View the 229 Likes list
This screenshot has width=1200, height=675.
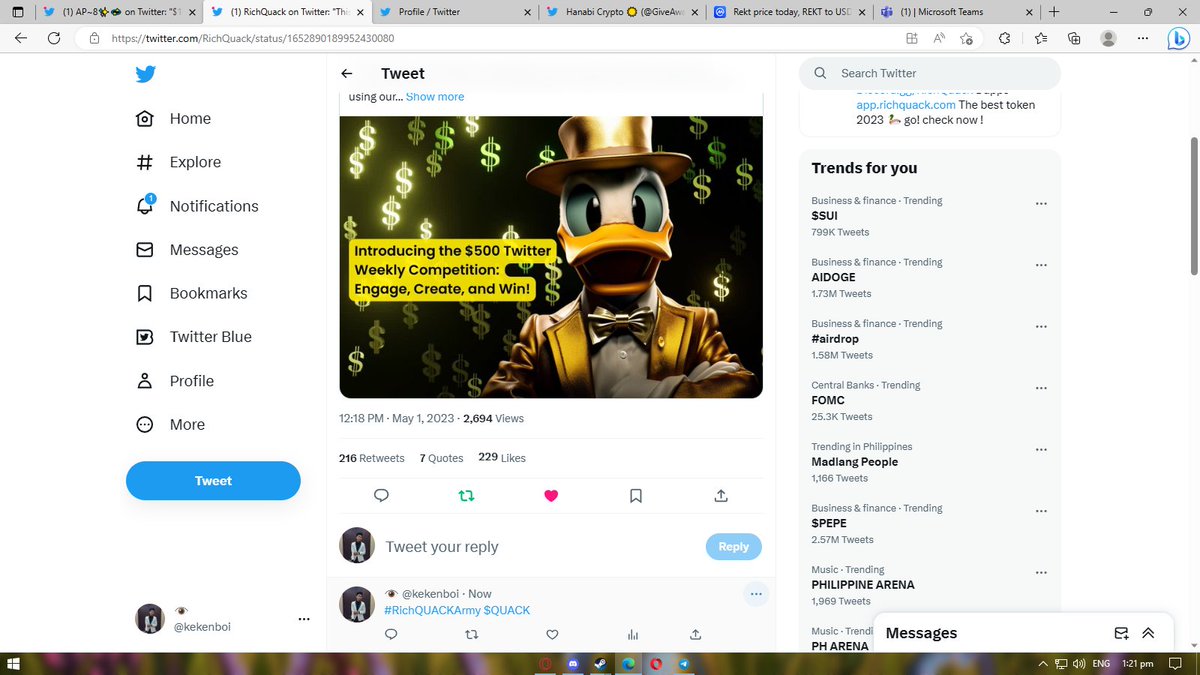[502, 458]
